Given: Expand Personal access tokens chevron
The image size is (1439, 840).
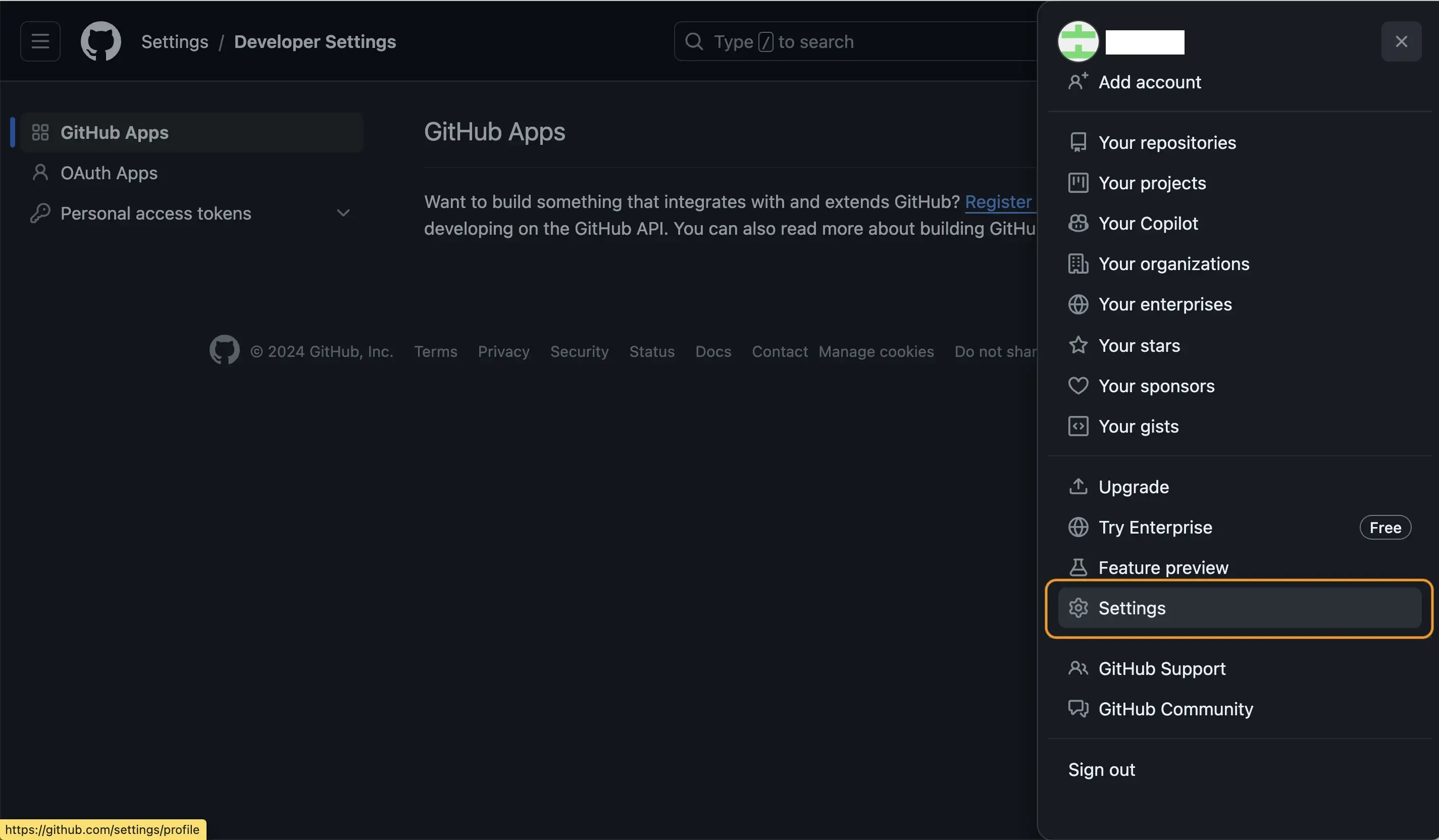Looking at the screenshot, I should pos(343,213).
